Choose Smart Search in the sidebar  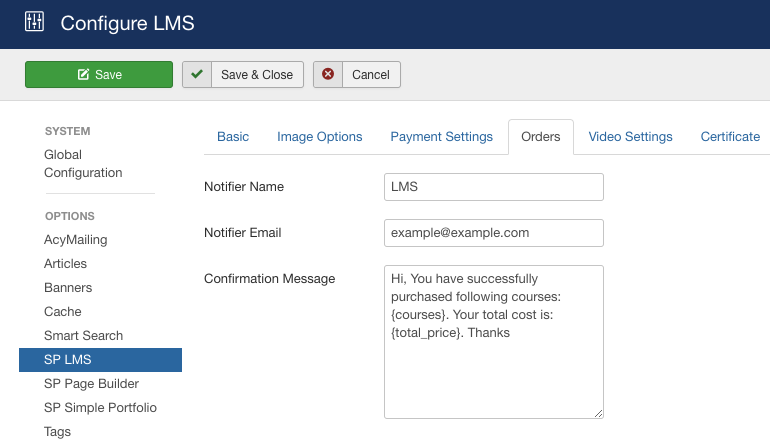coord(83,336)
